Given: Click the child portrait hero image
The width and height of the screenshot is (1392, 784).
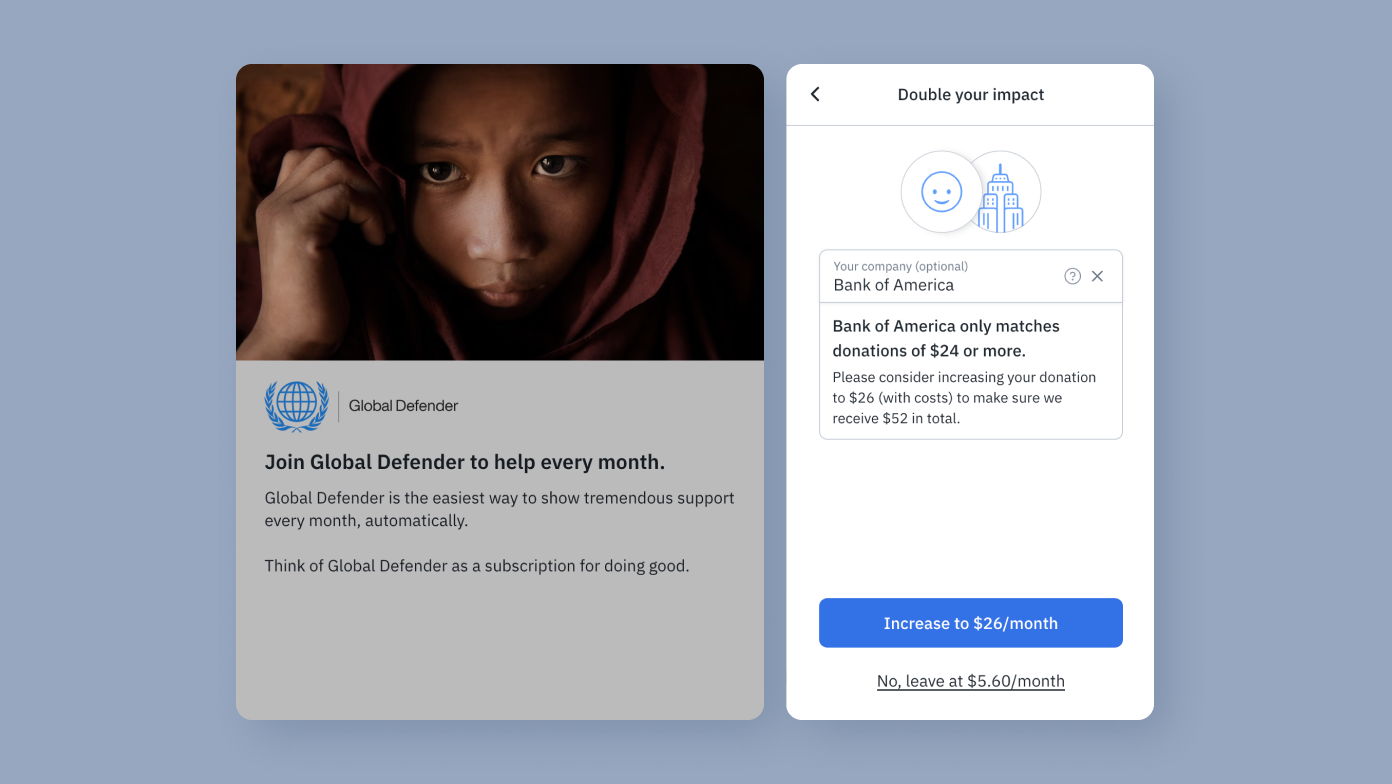Looking at the screenshot, I should [499, 211].
